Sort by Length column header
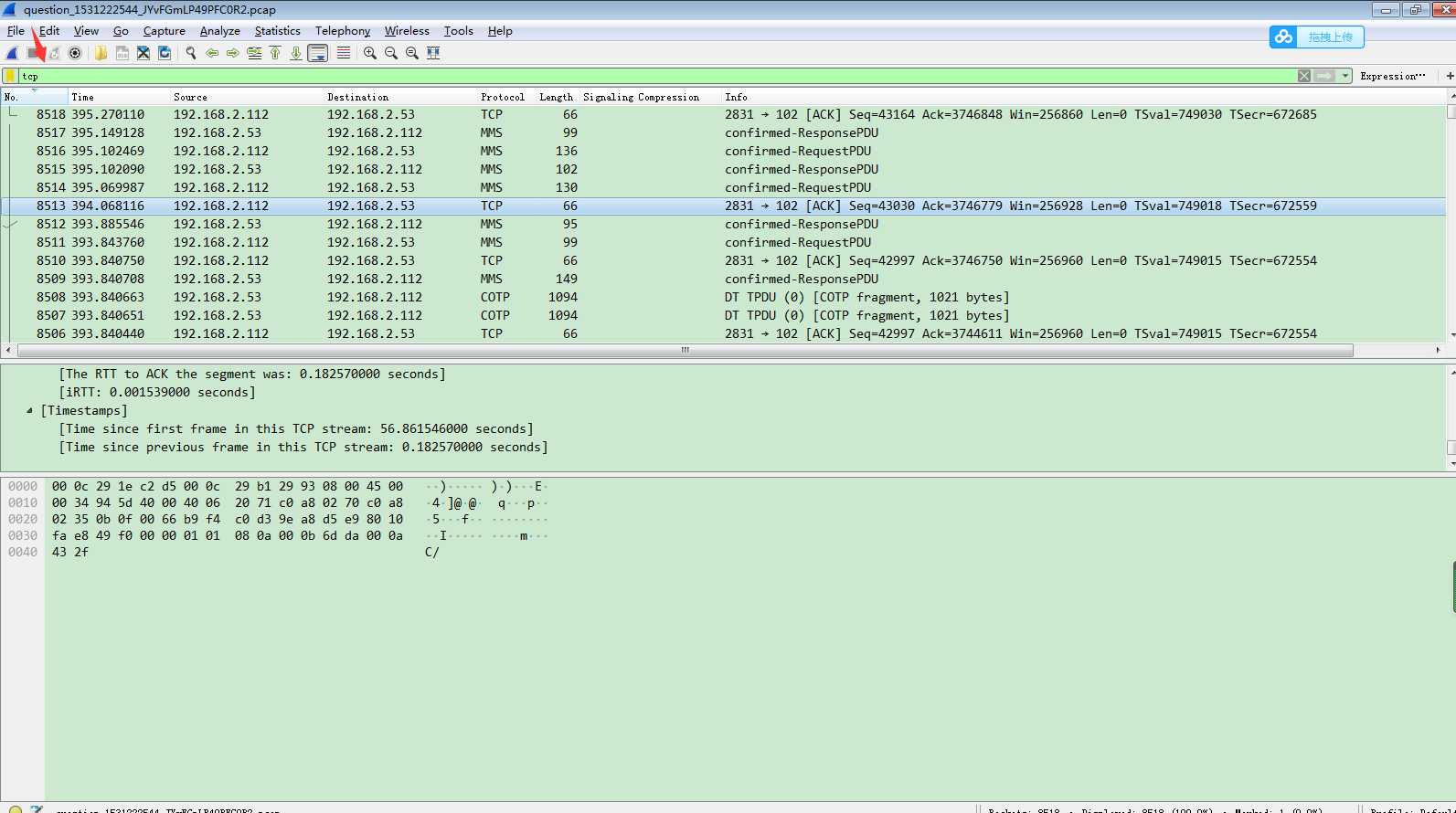Viewport: 1456px width, 813px height. pos(557,97)
